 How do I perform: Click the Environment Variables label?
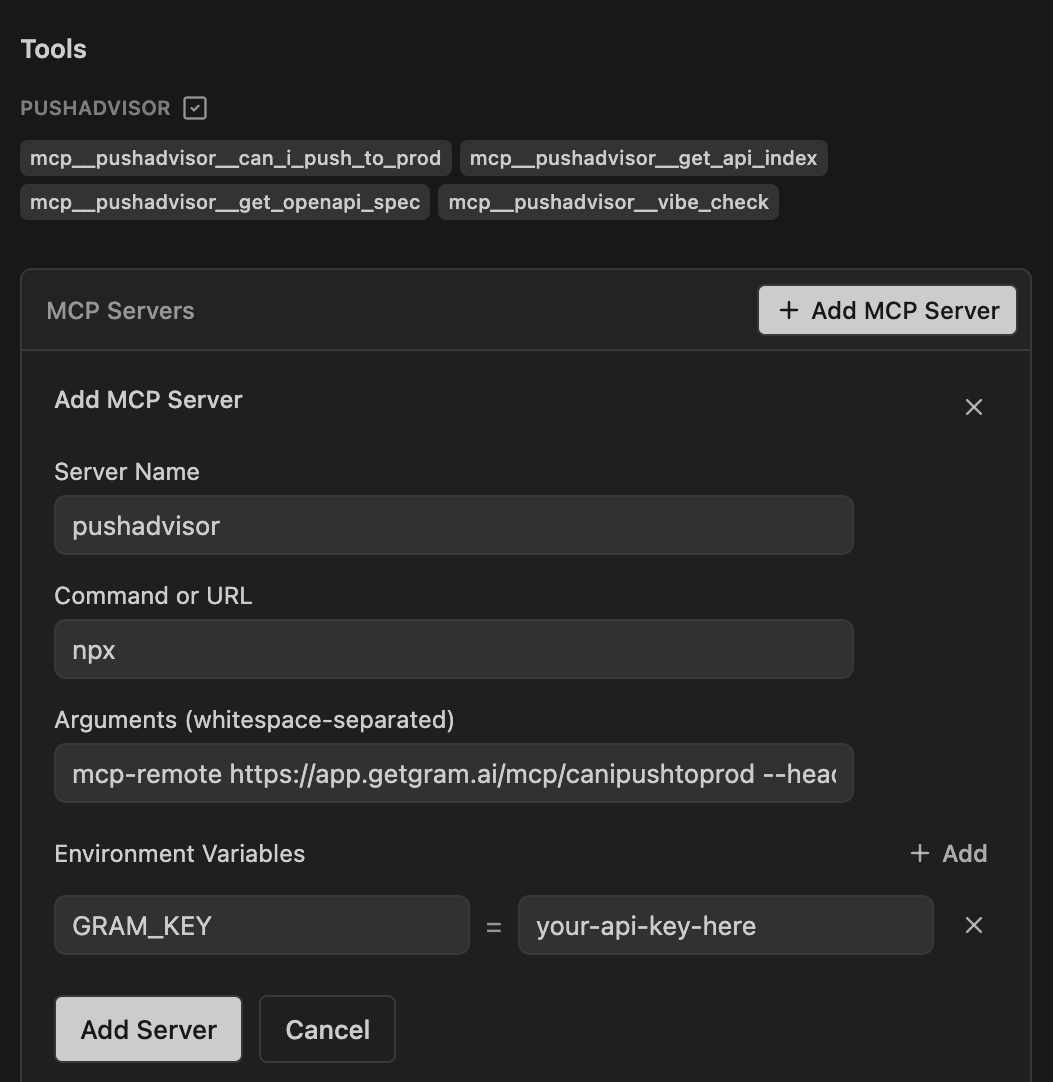(x=179, y=854)
